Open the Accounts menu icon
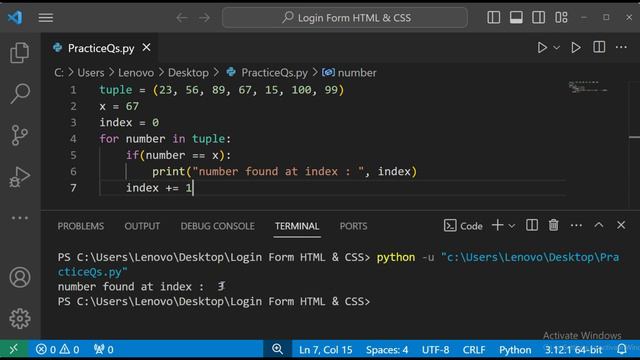The image size is (640, 360). 20,278
